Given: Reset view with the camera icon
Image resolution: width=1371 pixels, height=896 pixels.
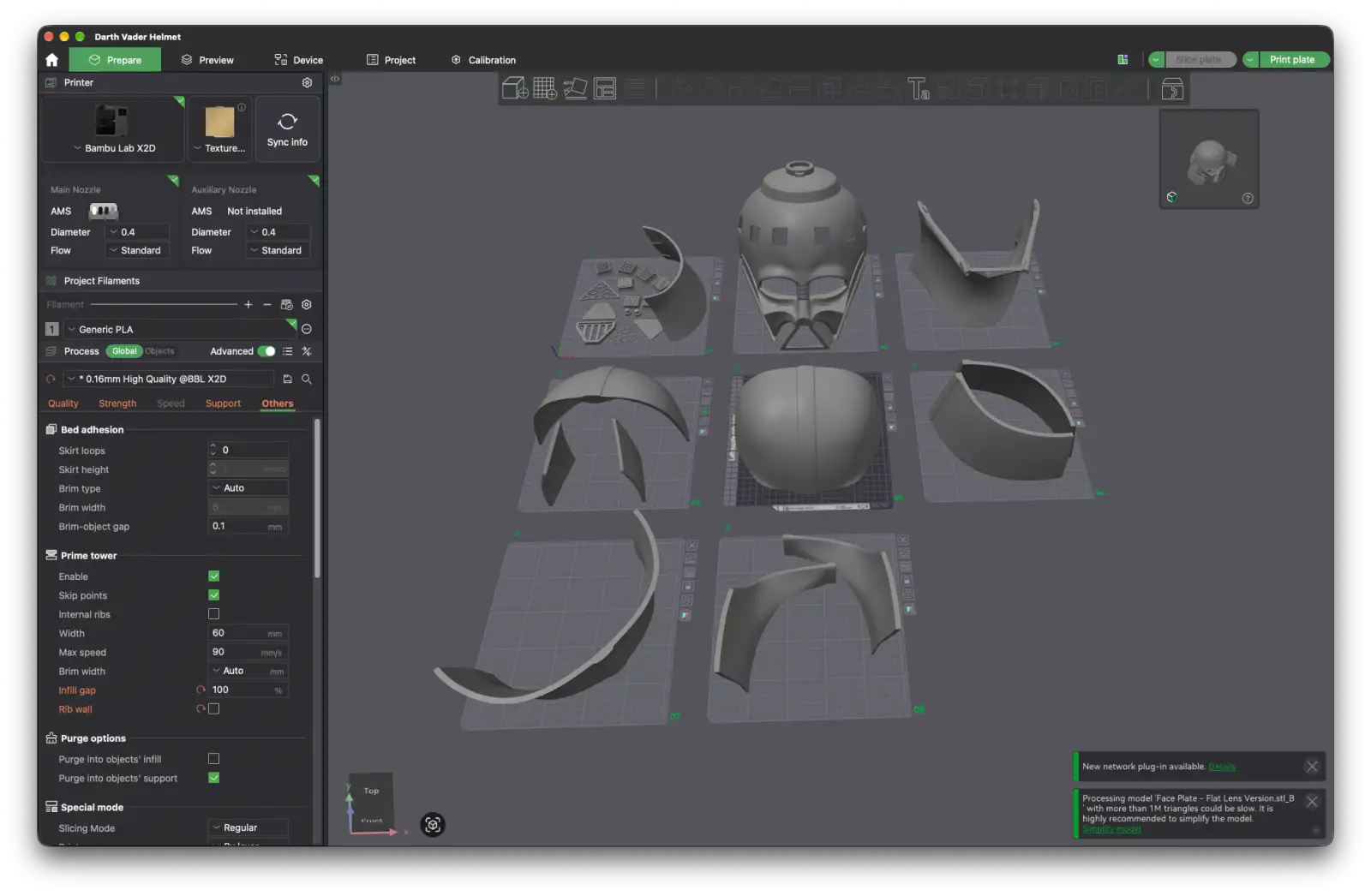Looking at the screenshot, I should (x=433, y=825).
